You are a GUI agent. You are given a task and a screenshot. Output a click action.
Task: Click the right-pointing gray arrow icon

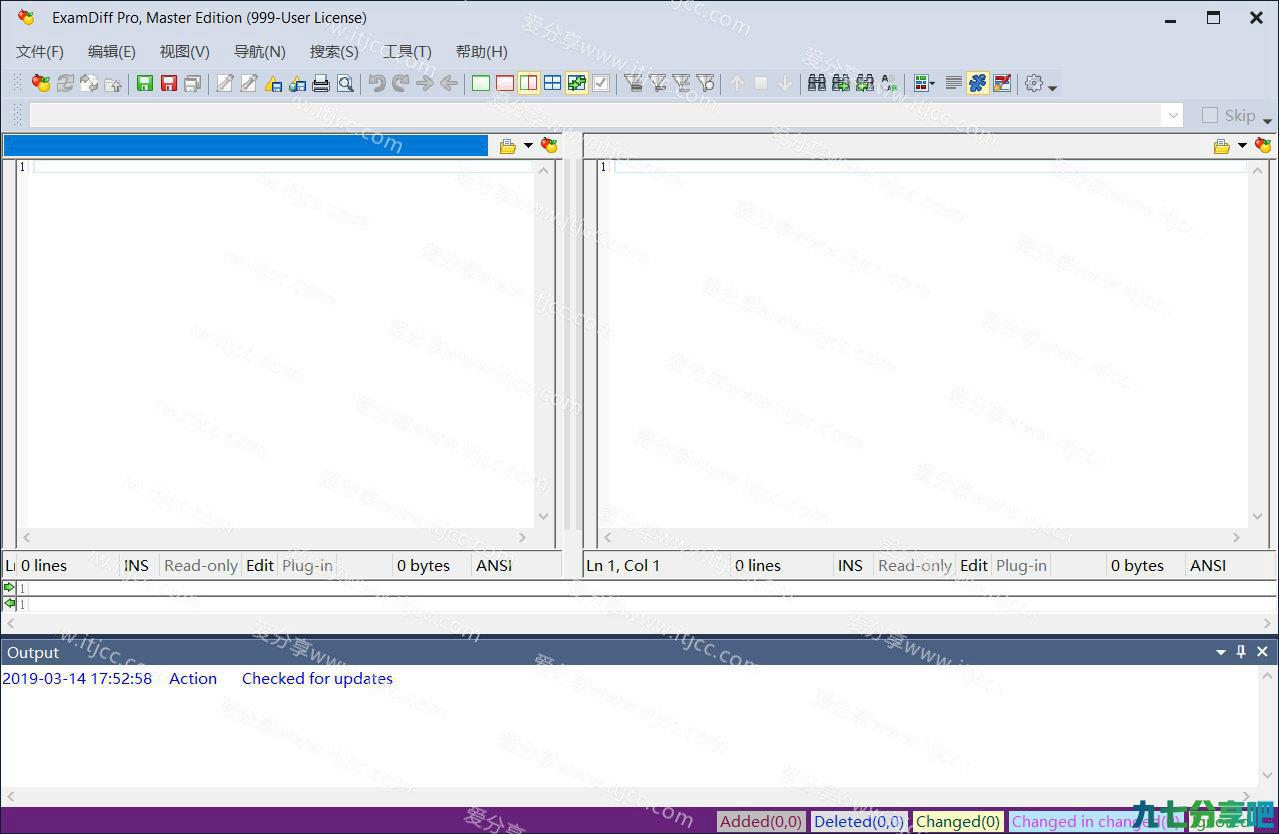click(x=425, y=83)
